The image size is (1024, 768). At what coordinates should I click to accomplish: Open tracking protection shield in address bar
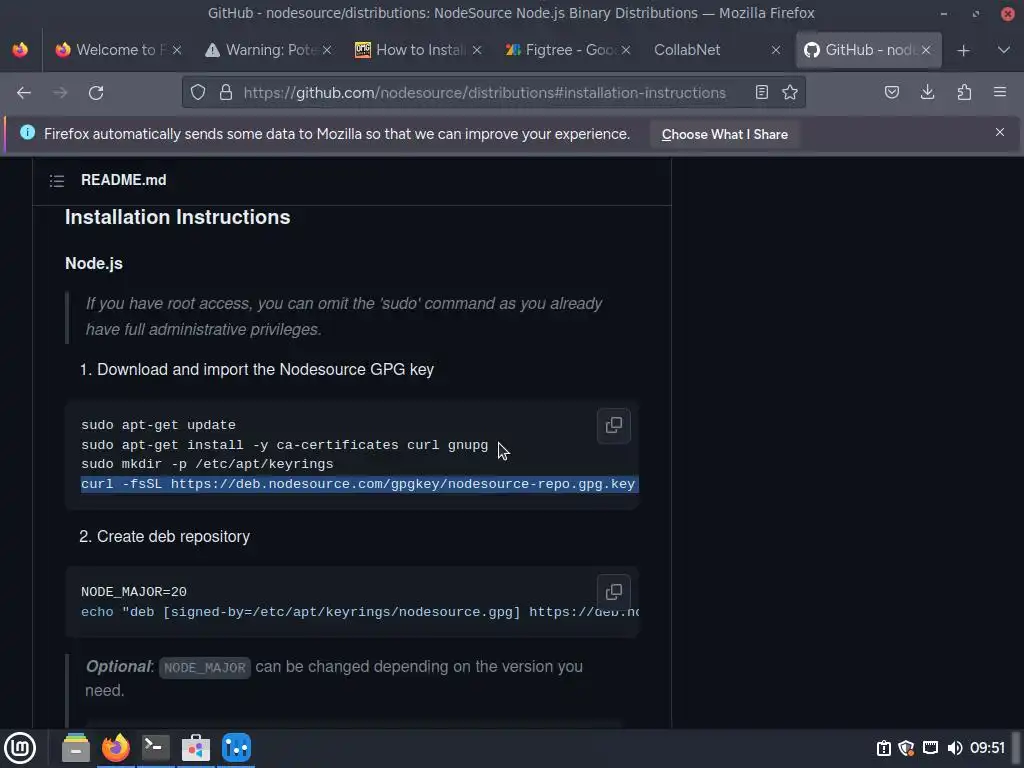click(x=198, y=93)
